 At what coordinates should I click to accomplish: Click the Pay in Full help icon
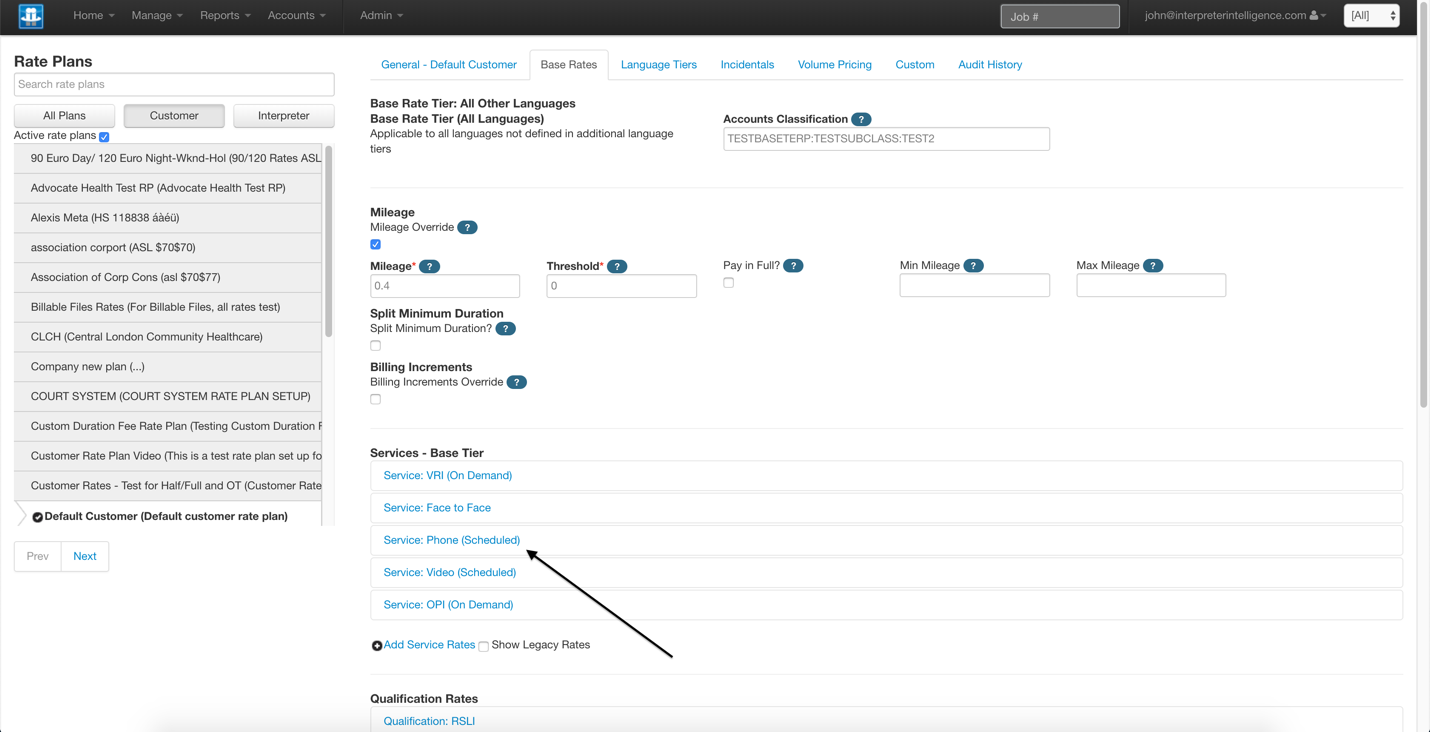793,265
